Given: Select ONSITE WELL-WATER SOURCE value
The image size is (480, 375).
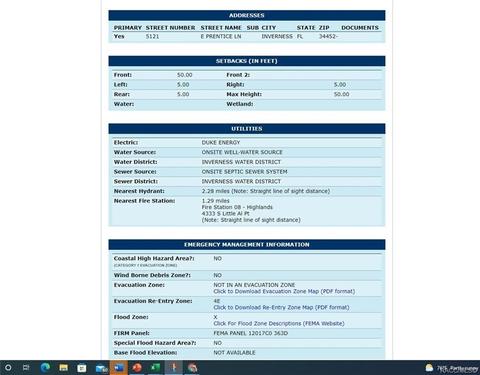Looking at the screenshot, I should (x=242, y=152).
